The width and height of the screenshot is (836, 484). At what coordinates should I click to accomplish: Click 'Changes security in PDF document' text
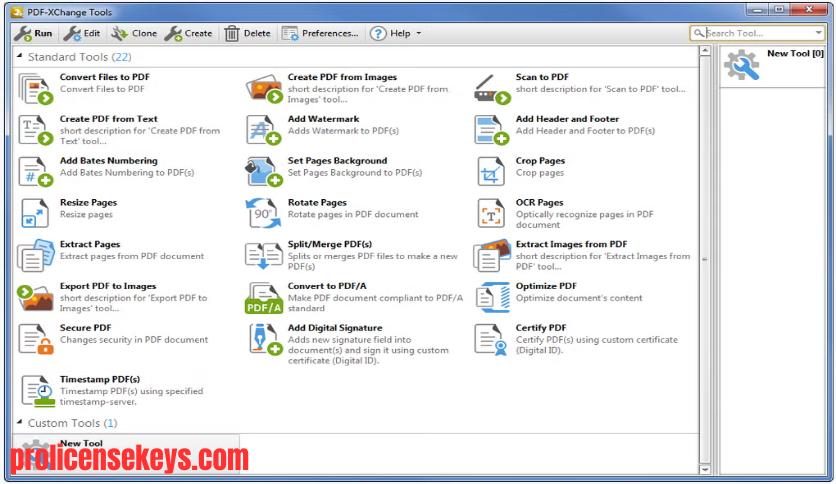134,340
